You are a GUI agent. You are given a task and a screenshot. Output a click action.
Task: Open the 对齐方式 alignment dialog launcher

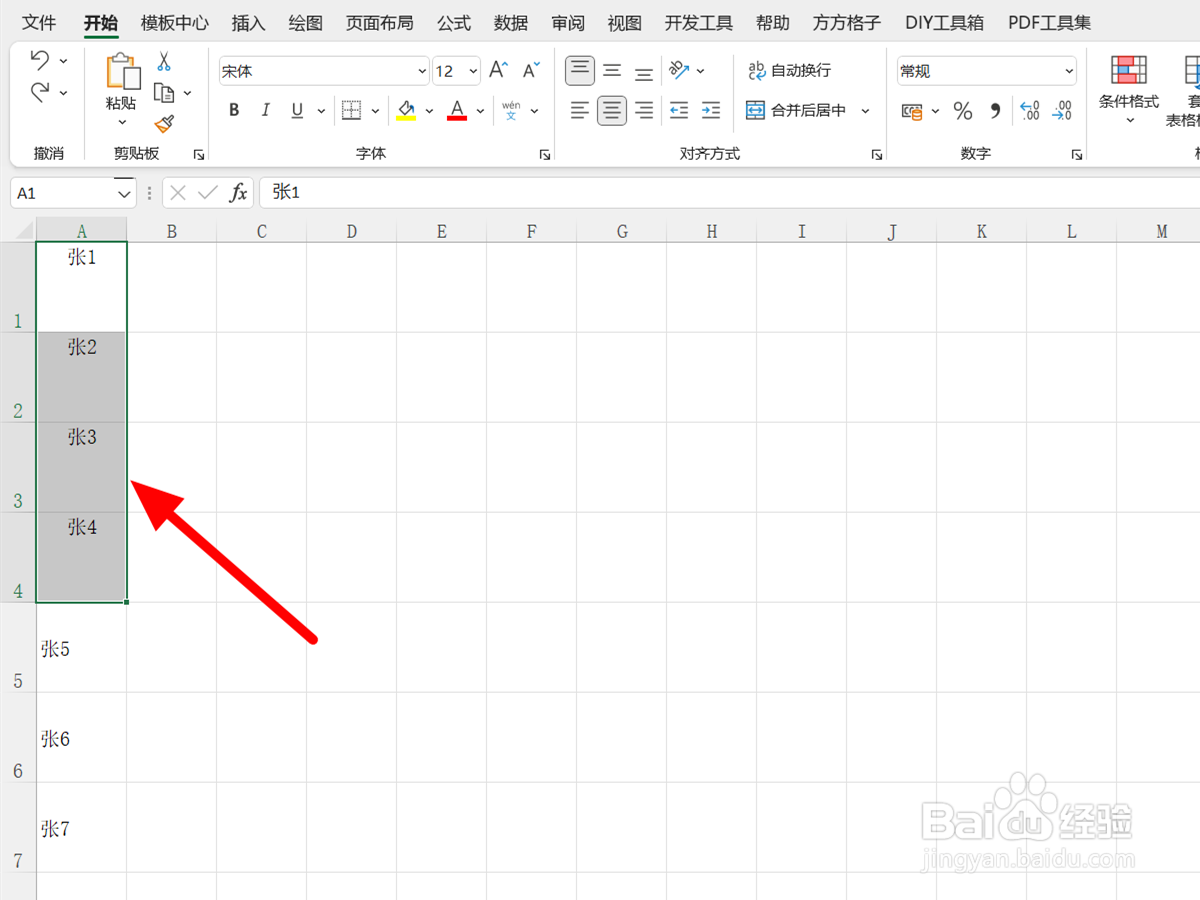877,155
